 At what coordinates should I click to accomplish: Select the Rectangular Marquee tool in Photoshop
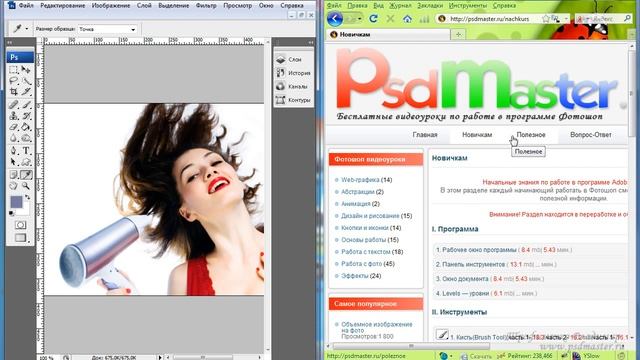click(14, 69)
